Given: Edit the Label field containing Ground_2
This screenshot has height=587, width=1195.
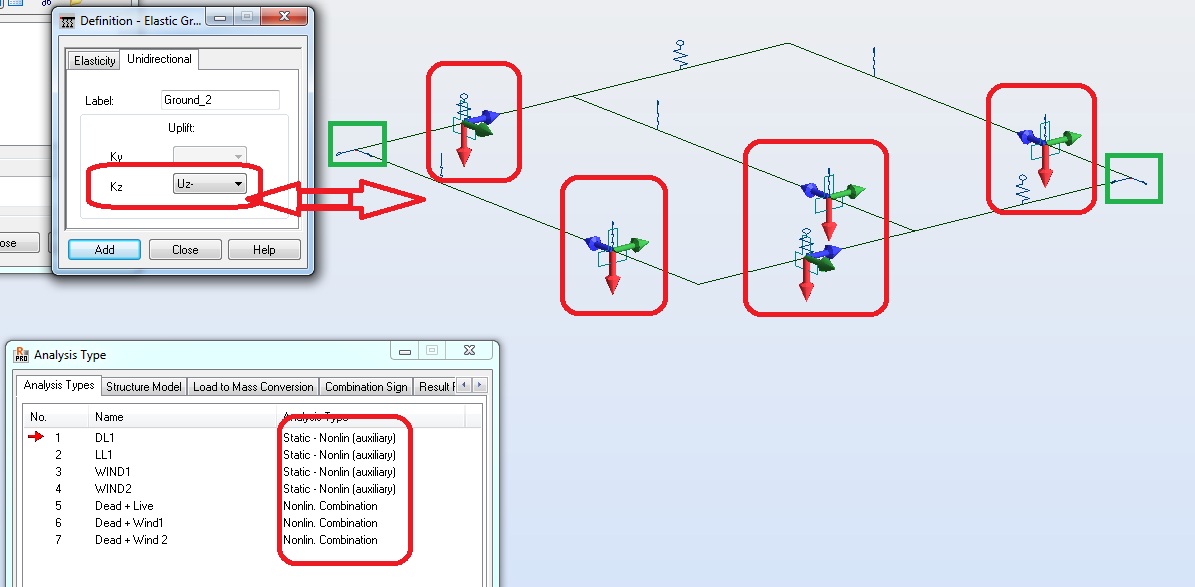Looking at the screenshot, I should click(220, 100).
